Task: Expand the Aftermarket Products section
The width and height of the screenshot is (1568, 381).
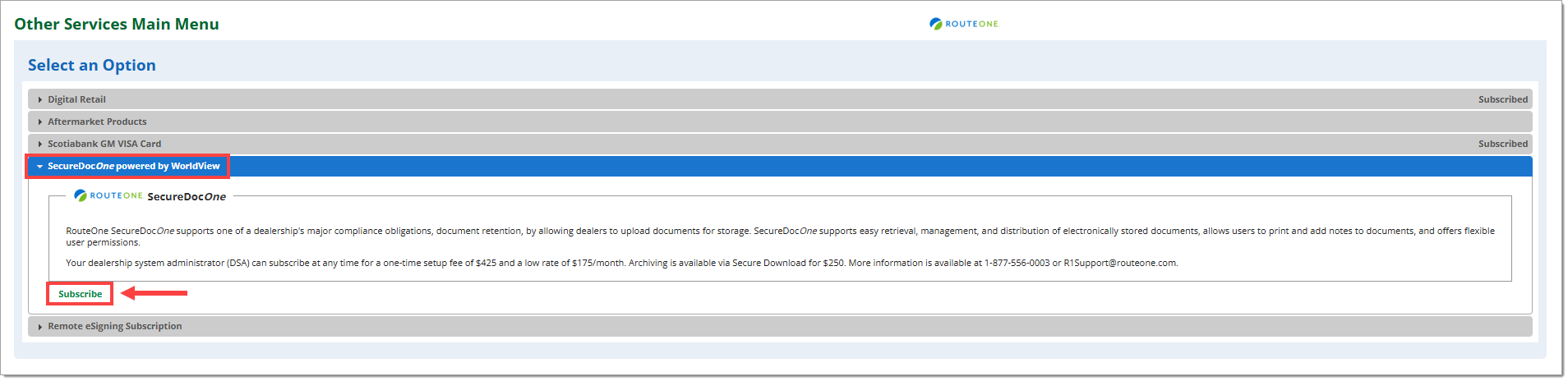Action: [x=780, y=122]
